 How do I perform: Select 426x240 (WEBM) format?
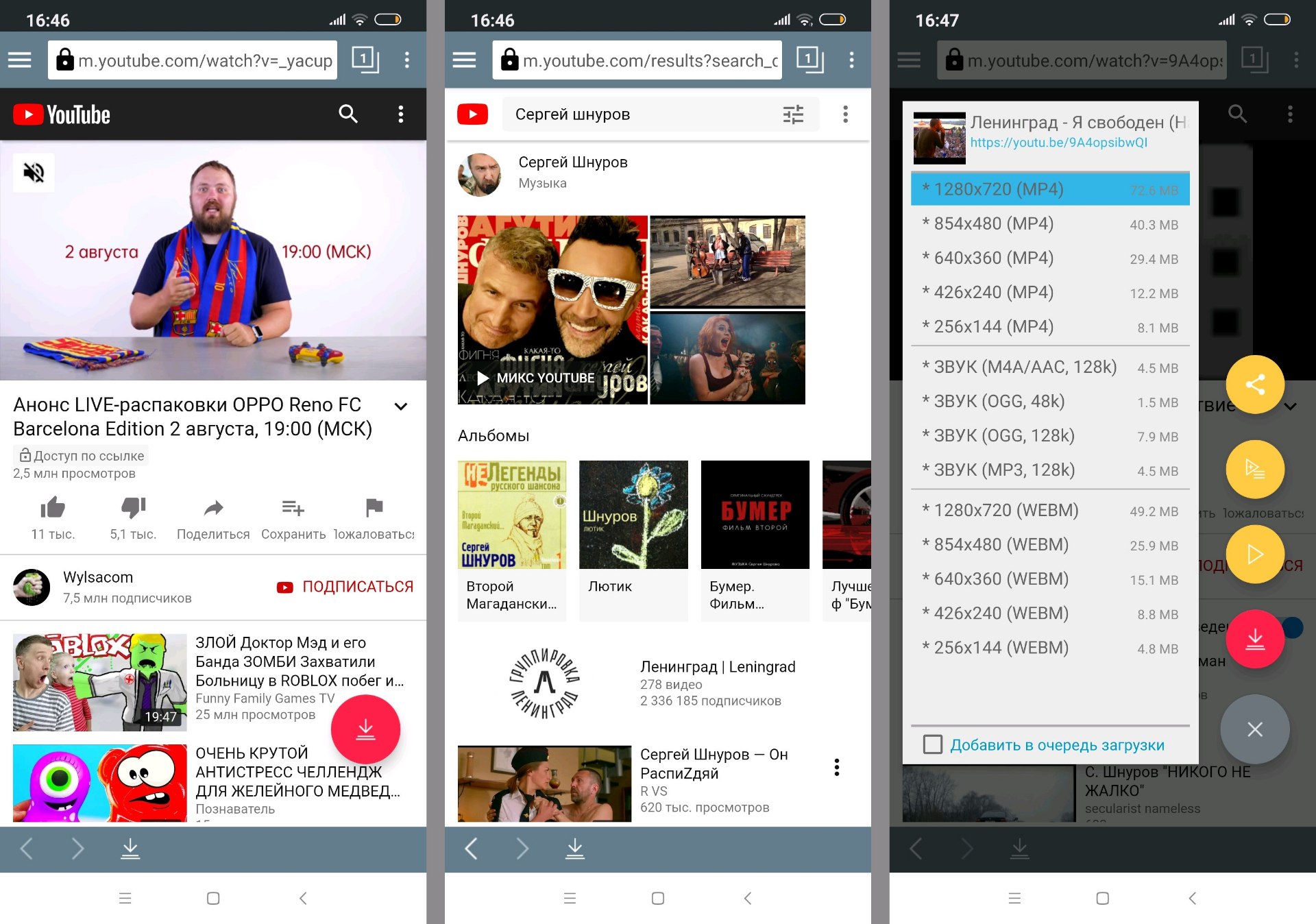(x=1050, y=613)
